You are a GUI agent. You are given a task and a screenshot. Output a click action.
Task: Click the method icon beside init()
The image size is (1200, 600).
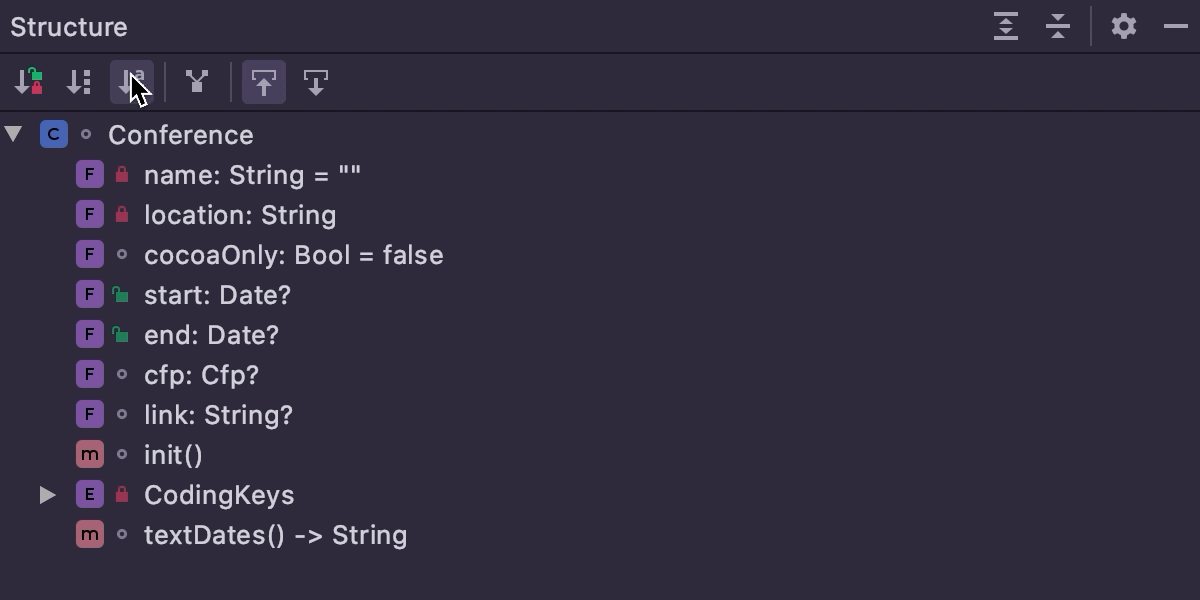pyautogui.click(x=89, y=454)
